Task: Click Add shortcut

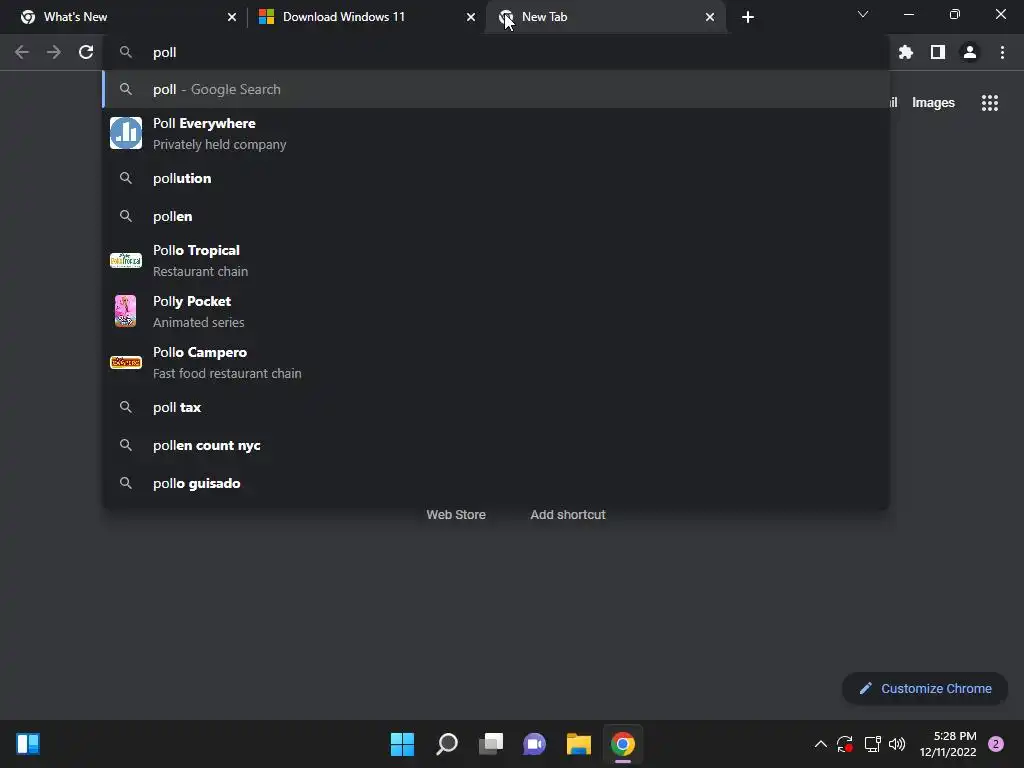Action: tap(568, 515)
